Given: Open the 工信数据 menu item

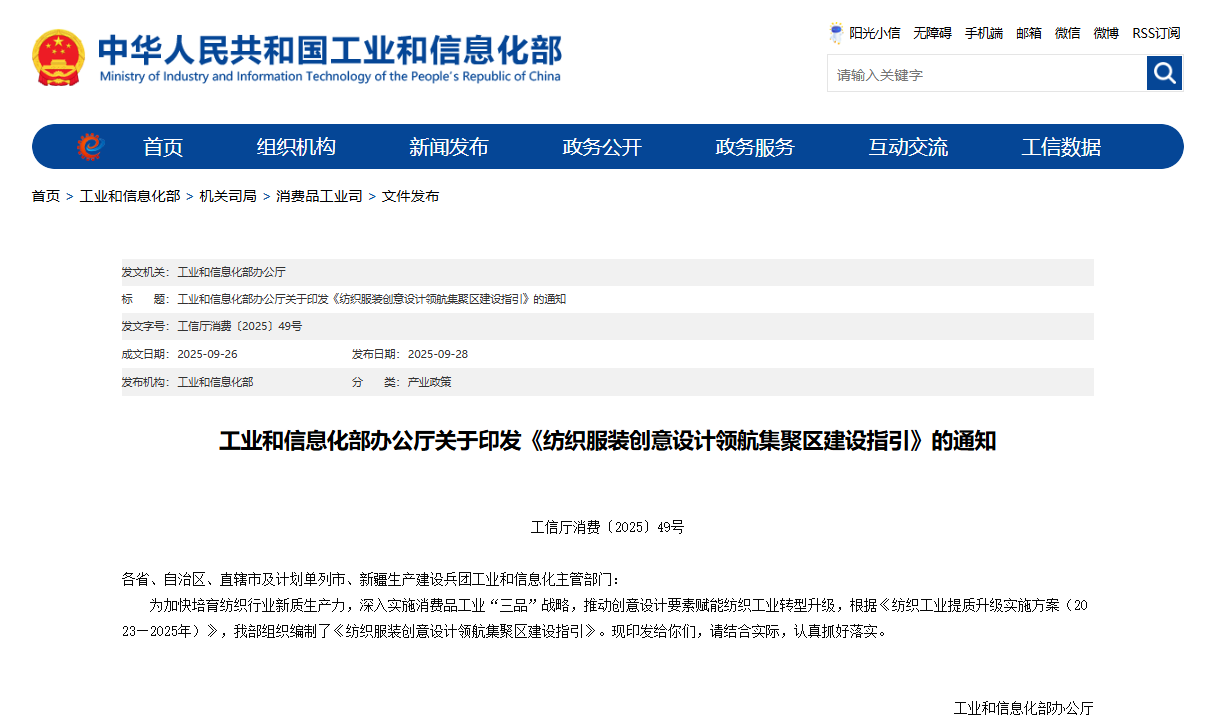Looking at the screenshot, I should click(x=1061, y=147).
